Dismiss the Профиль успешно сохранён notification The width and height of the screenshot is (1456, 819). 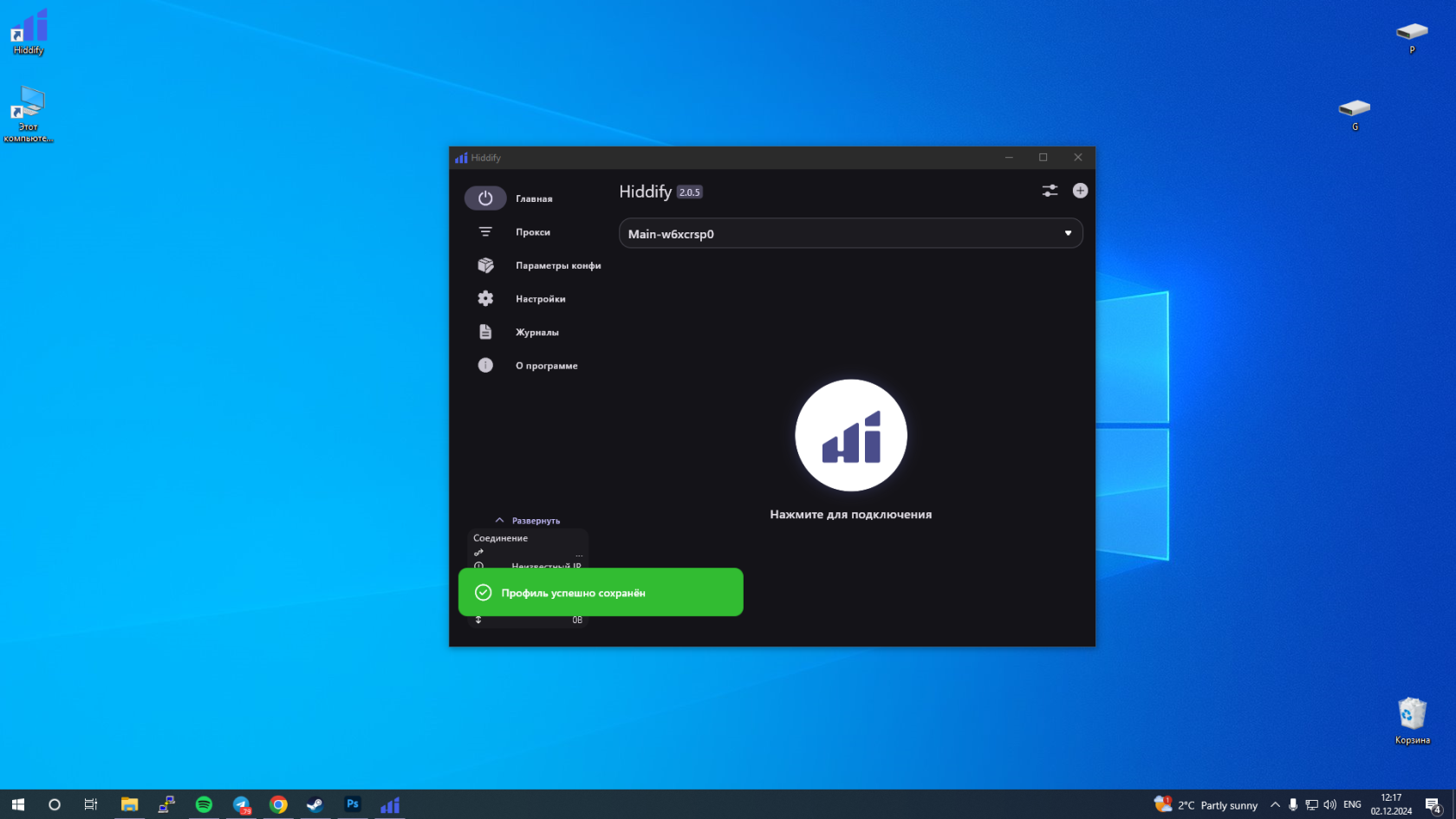(x=601, y=592)
